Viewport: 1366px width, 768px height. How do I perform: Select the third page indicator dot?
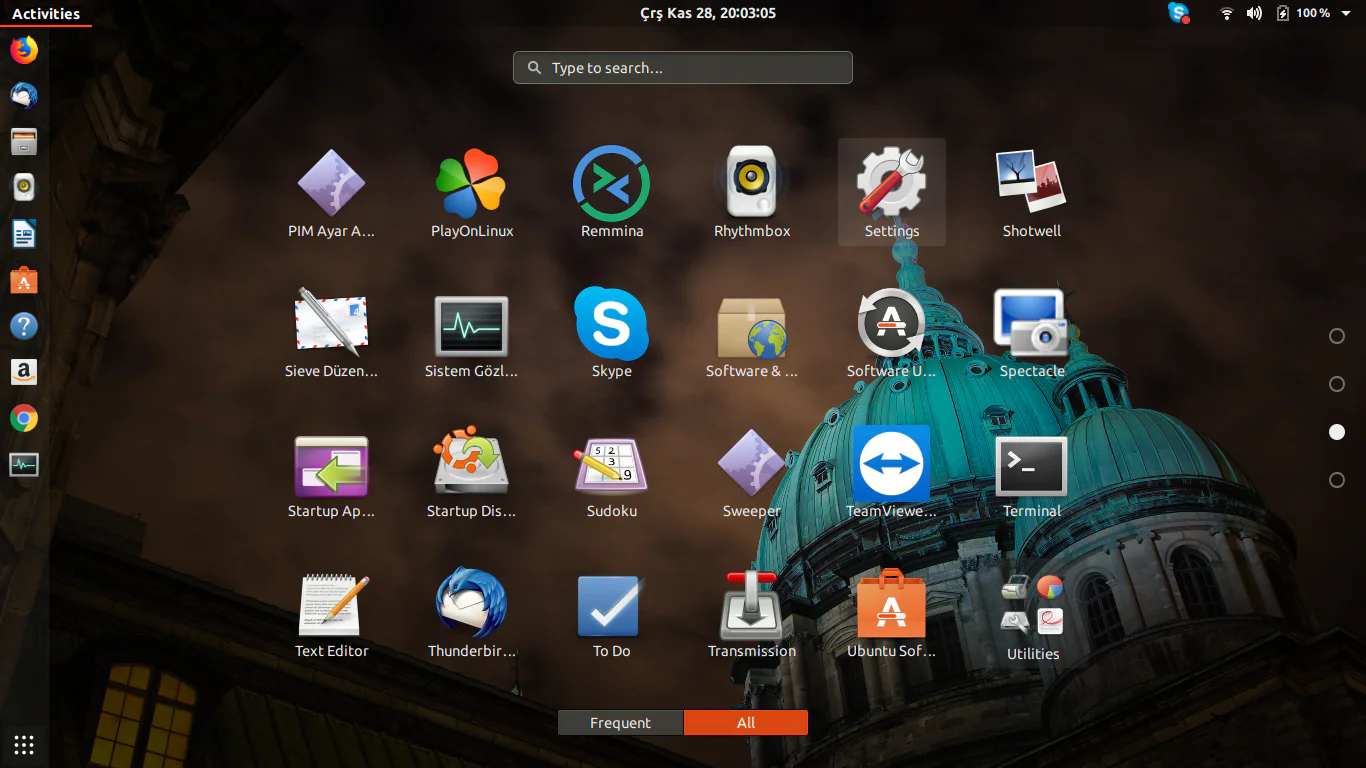[x=1337, y=432]
